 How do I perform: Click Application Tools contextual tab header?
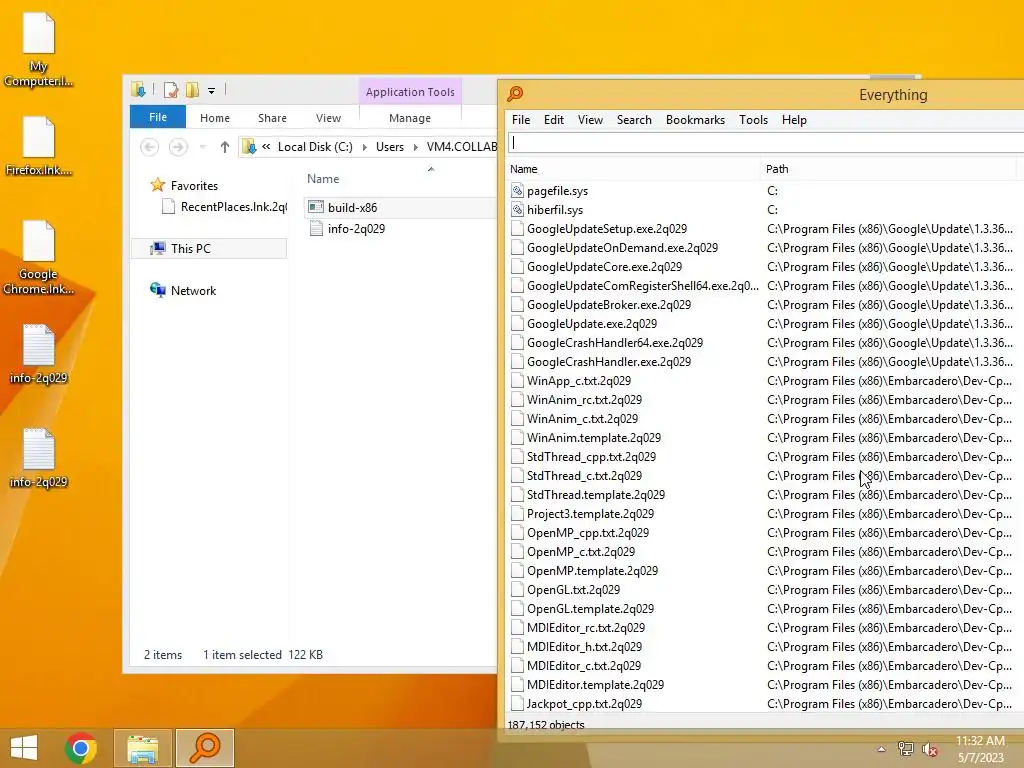(410, 92)
